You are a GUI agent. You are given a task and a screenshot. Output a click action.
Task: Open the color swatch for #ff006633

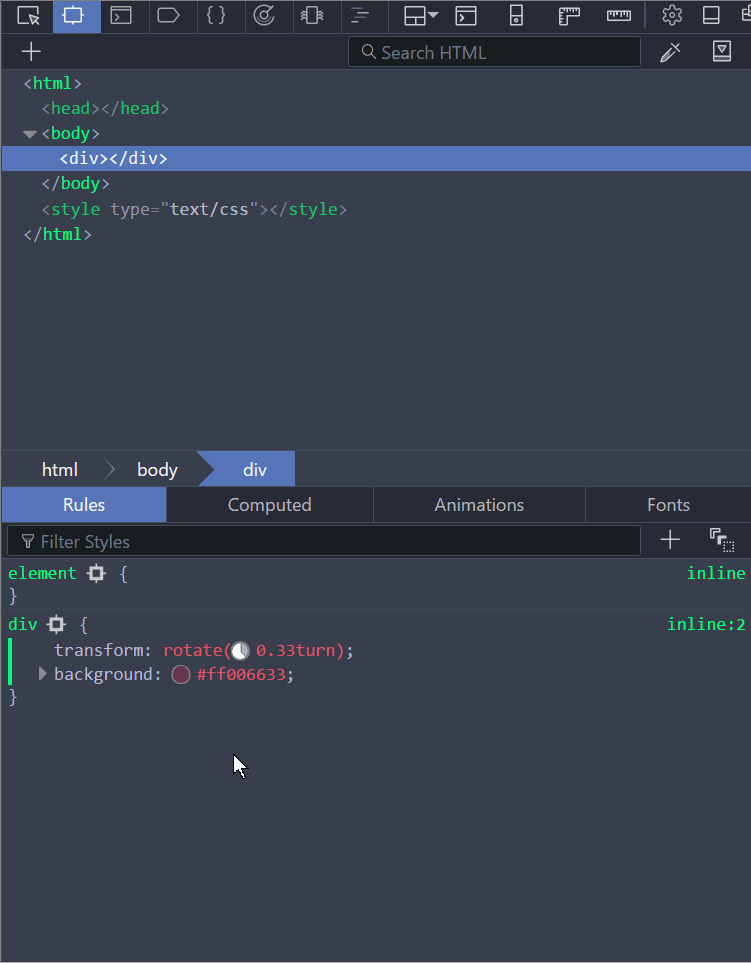pos(181,674)
